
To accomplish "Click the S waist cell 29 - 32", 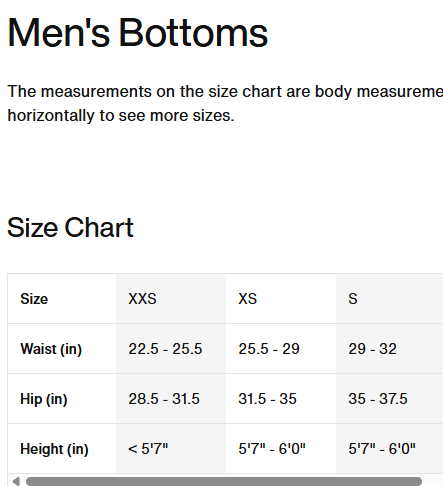I will coord(390,349).
